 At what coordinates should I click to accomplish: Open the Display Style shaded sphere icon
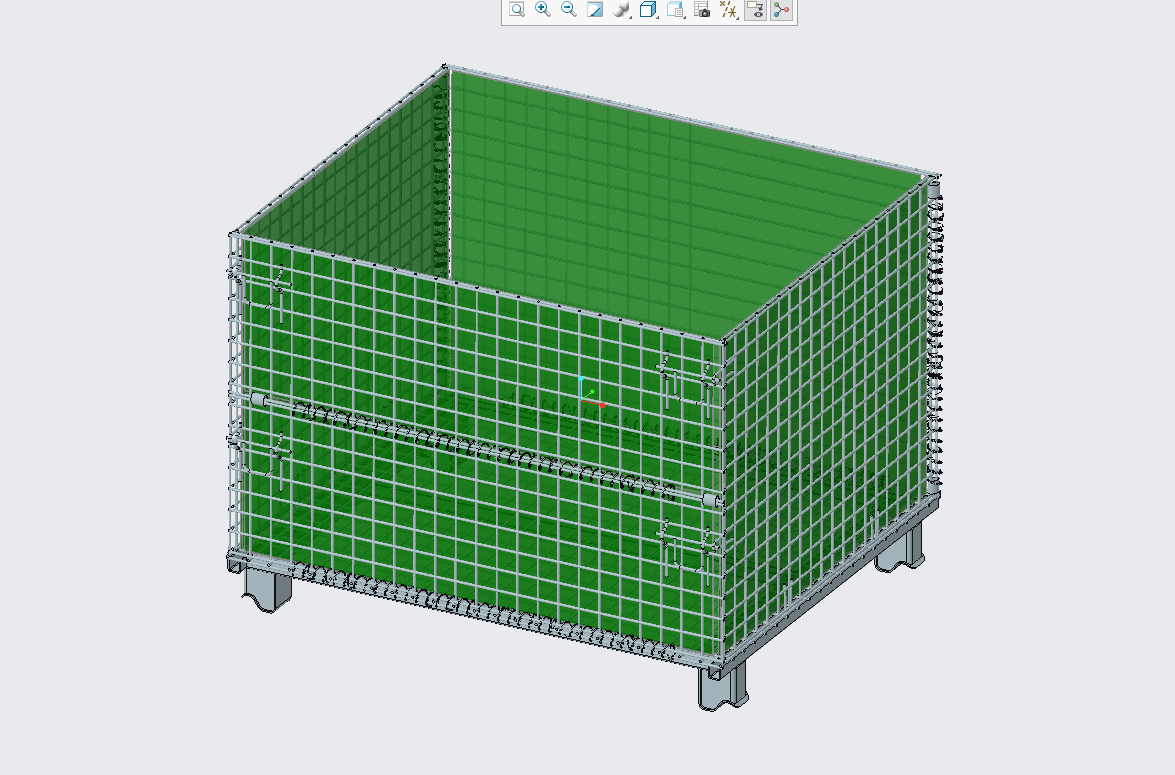tap(621, 9)
